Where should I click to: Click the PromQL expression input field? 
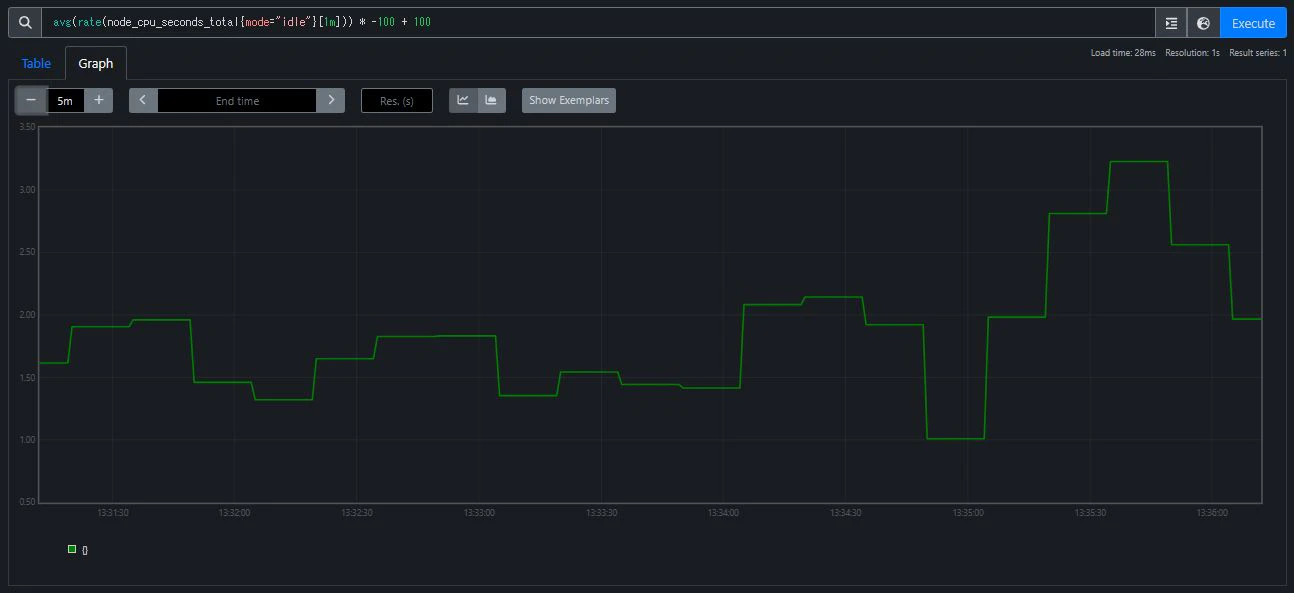[x=598, y=23]
